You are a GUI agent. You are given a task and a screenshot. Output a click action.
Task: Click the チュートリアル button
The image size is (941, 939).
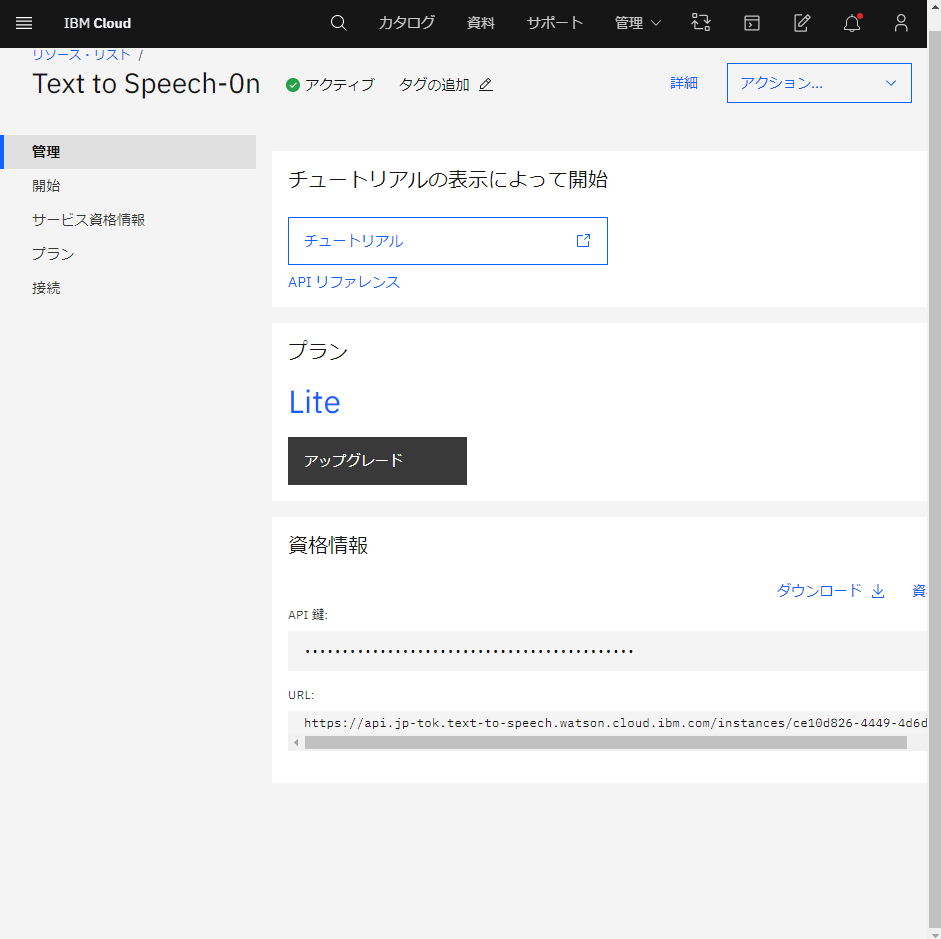(x=448, y=241)
